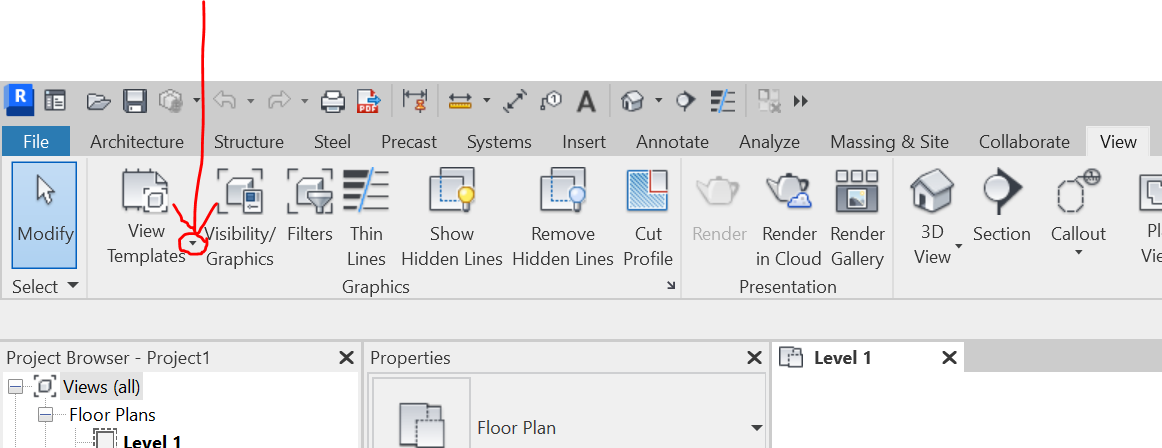Close the Level 1 view tab

tap(949, 358)
